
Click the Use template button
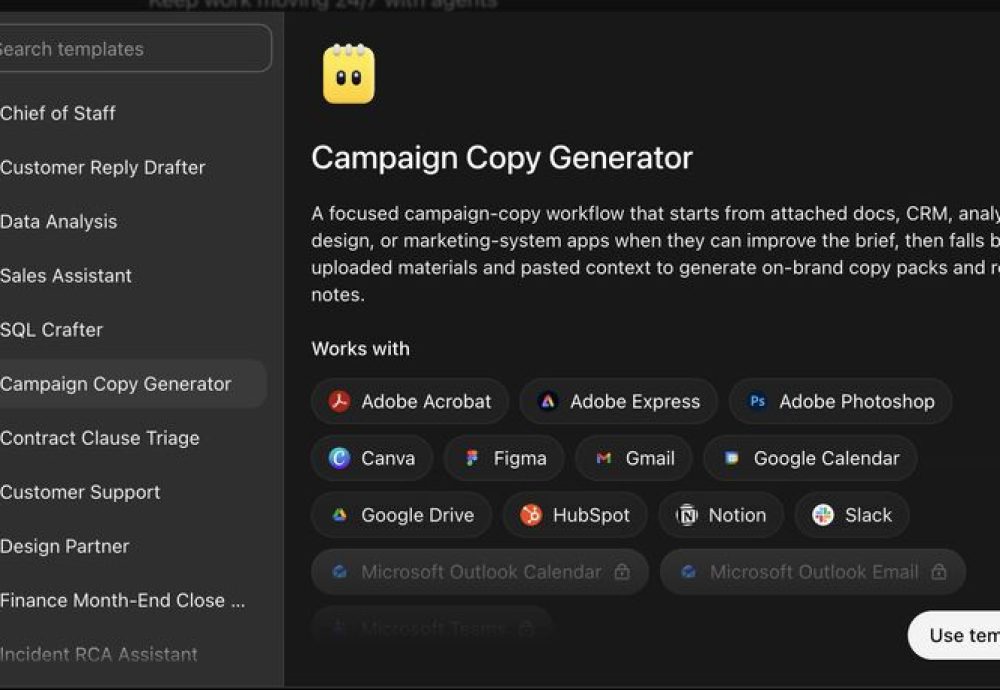954,635
